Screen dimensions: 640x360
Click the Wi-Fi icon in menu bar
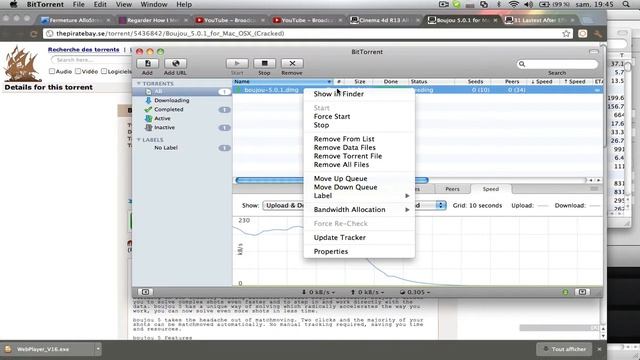coord(514,4)
